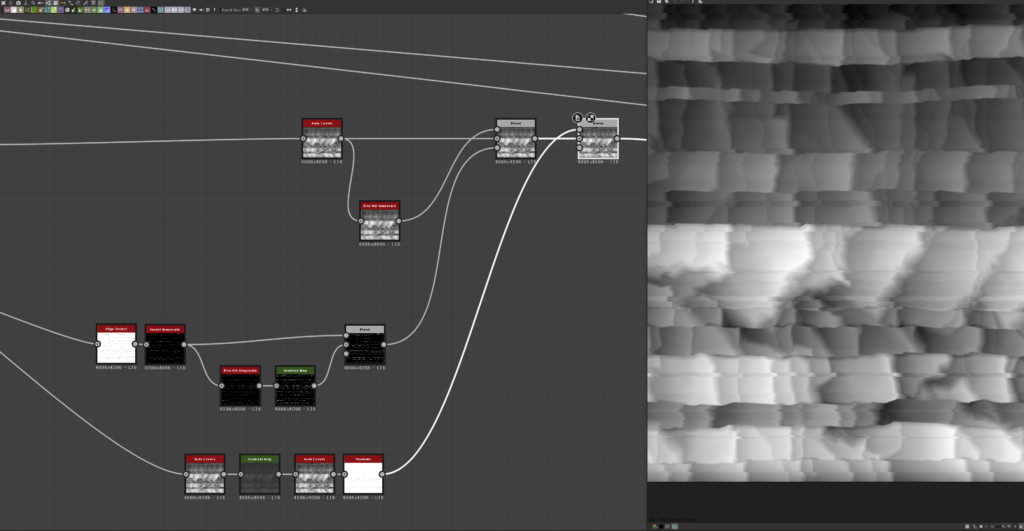Click the horizontal double-arrow icon right of Parent Size
Viewport: 1024px width, 531px height.
pos(289,10)
